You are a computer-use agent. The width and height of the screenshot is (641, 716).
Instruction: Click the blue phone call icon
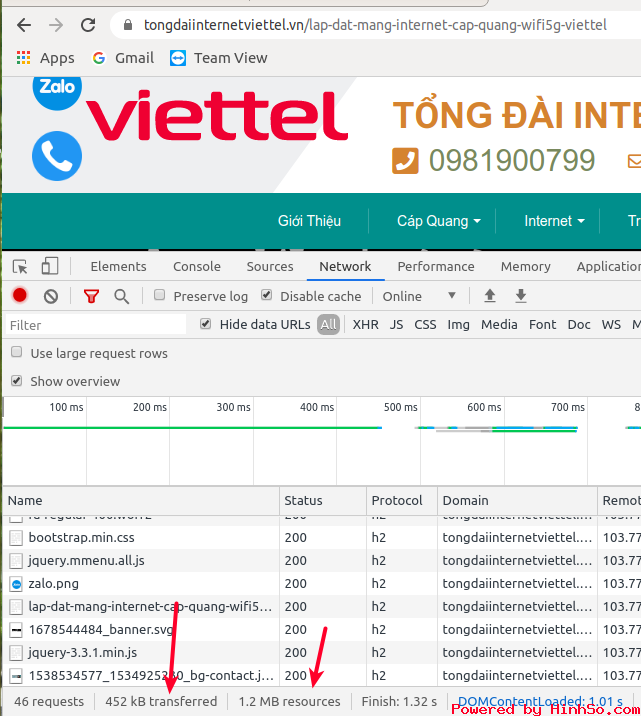57,156
